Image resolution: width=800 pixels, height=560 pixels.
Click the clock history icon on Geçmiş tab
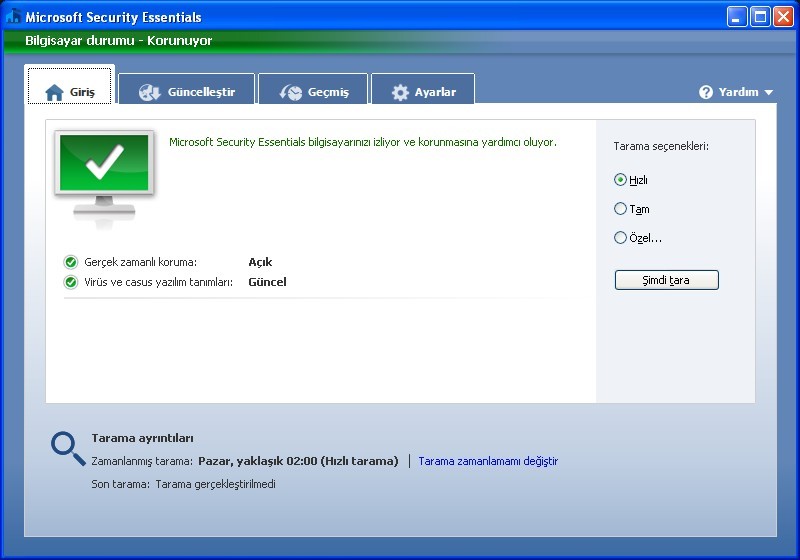click(291, 92)
